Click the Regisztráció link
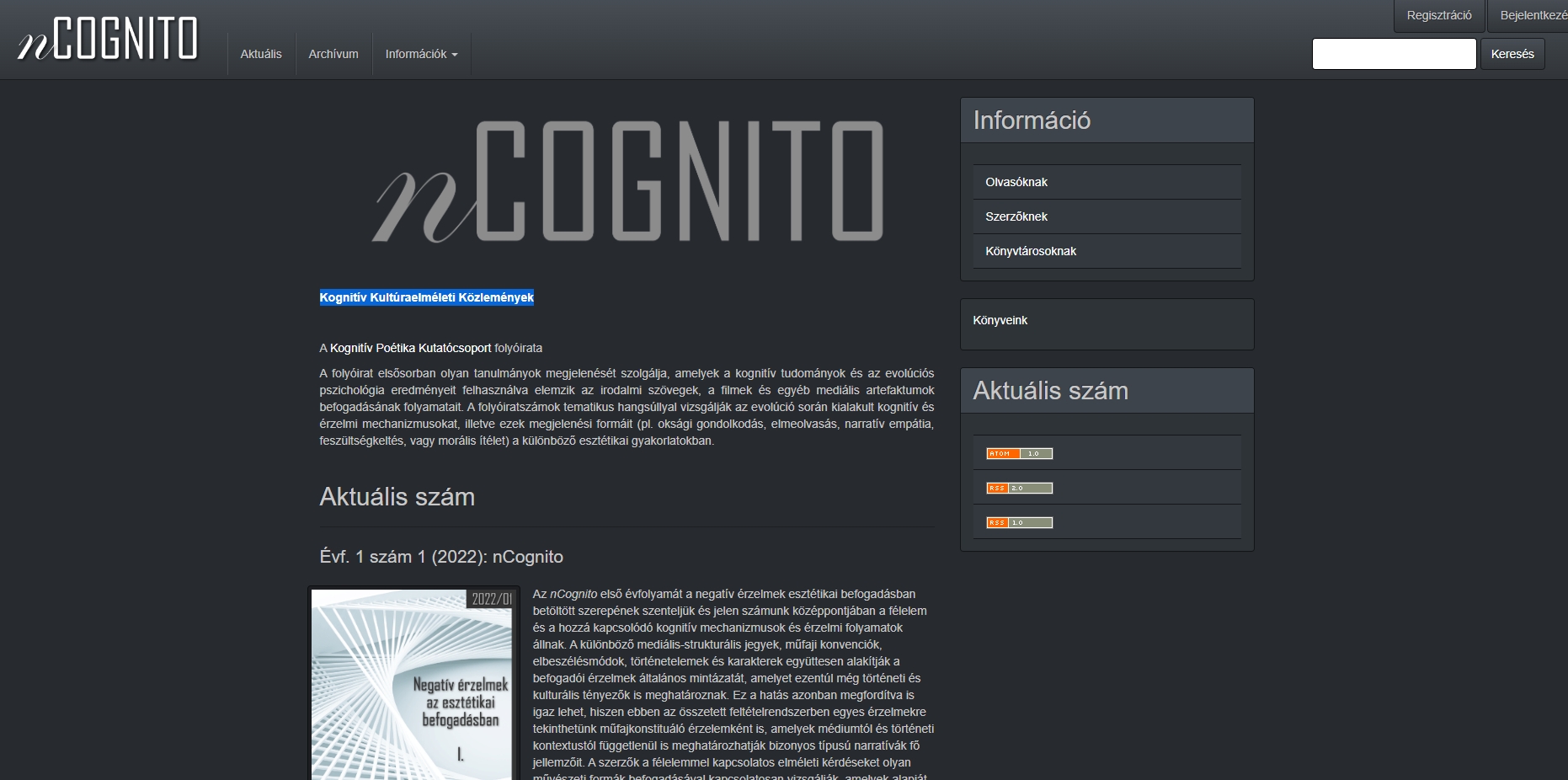 (x=1439, y=15)
